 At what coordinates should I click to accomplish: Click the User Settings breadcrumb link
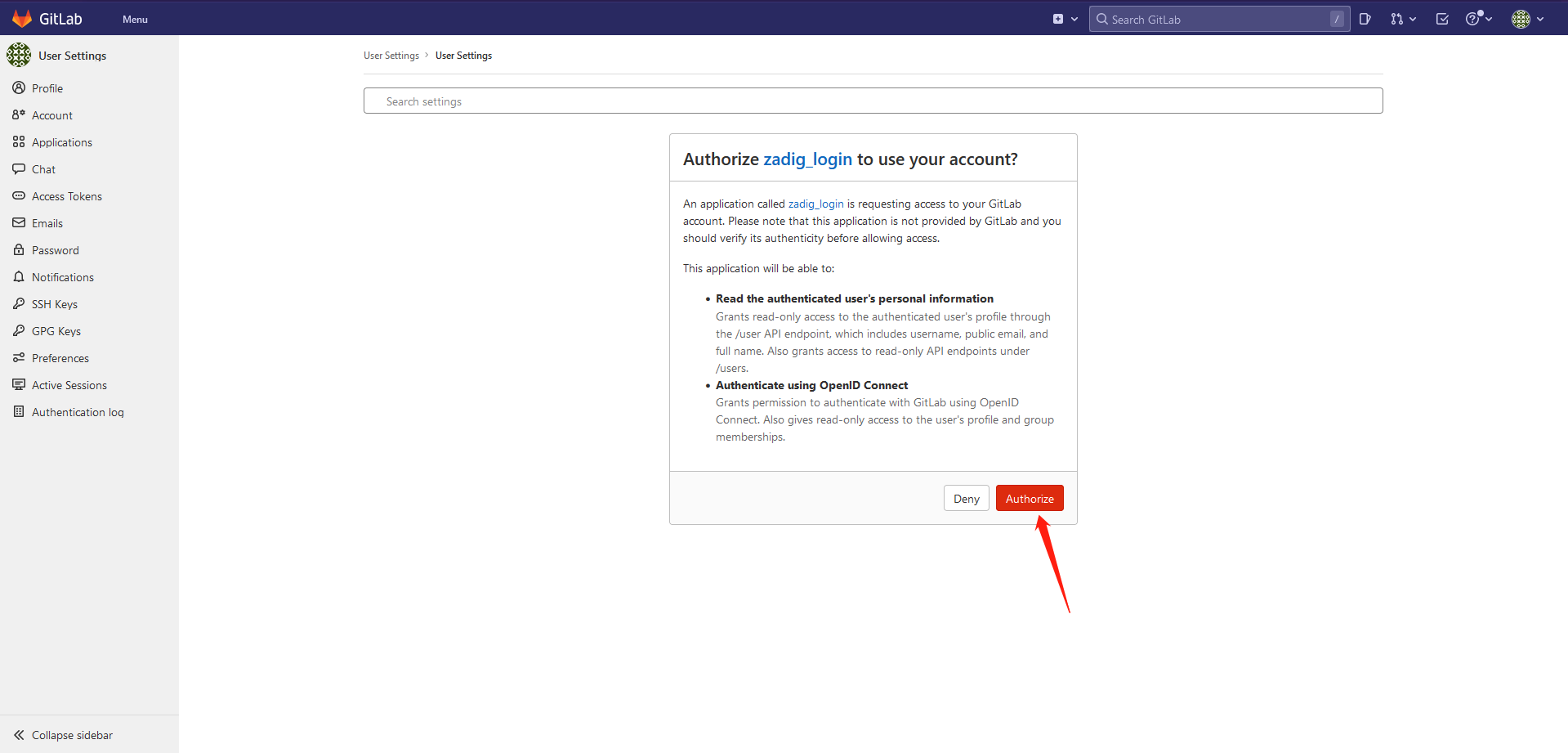point(391,56)
